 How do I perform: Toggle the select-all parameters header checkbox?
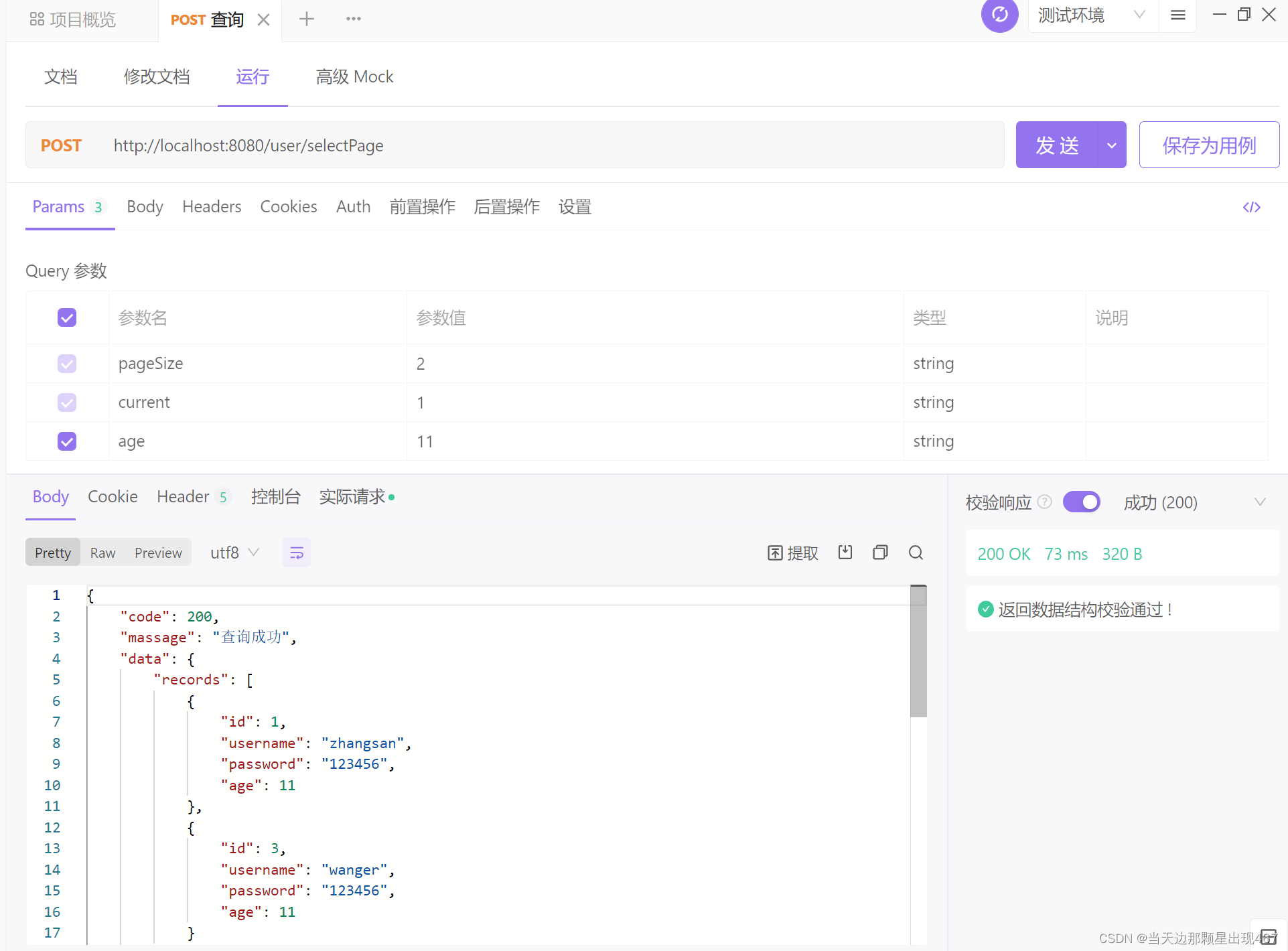click(67, 317)
